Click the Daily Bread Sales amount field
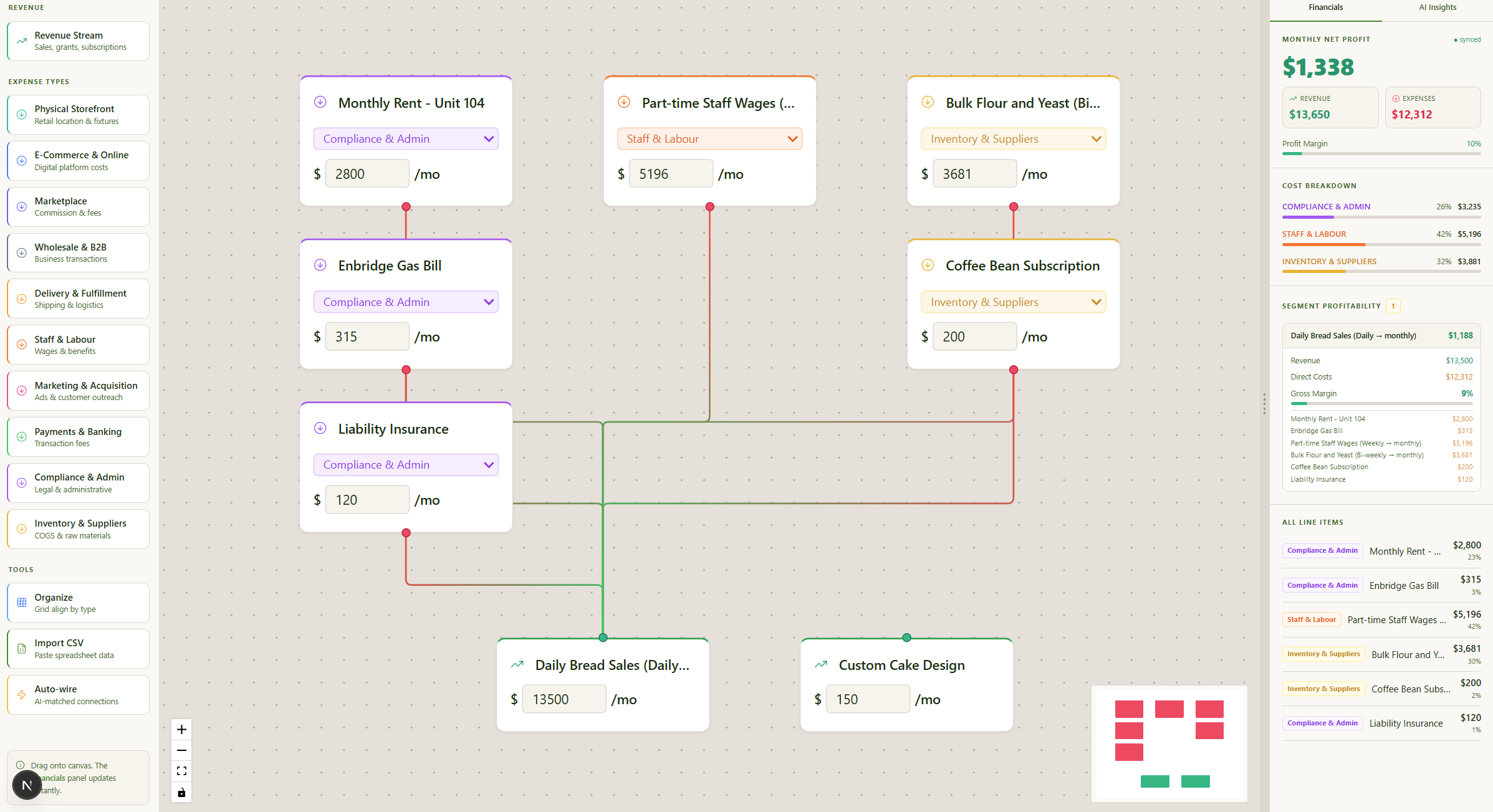Viewport: 1493px width, 812px height. pyautogui.click(x=564, y=699)
